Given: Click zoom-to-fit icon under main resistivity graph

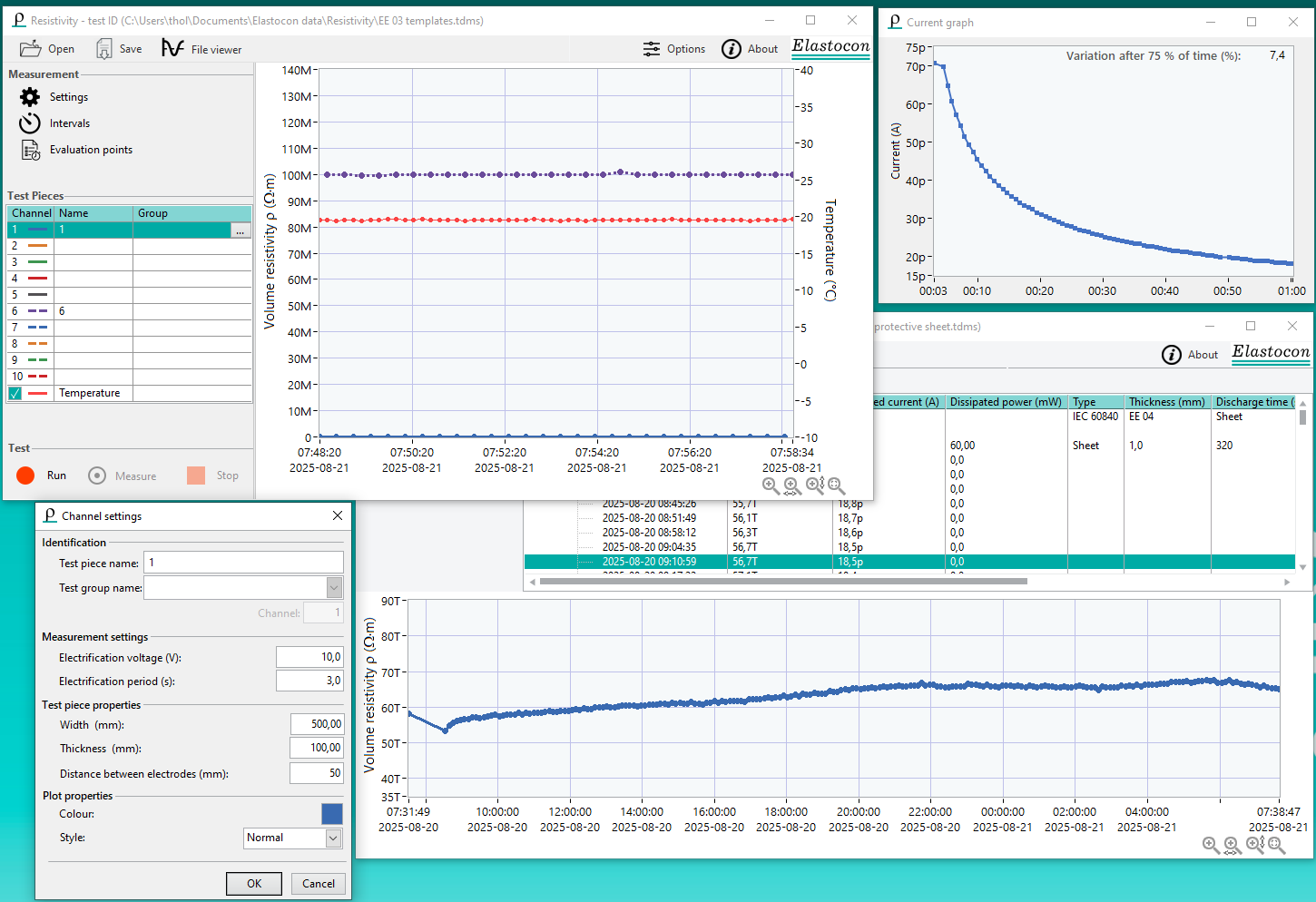Looking at the screenshot, I should pyautogui.click(x=836, y=486).
